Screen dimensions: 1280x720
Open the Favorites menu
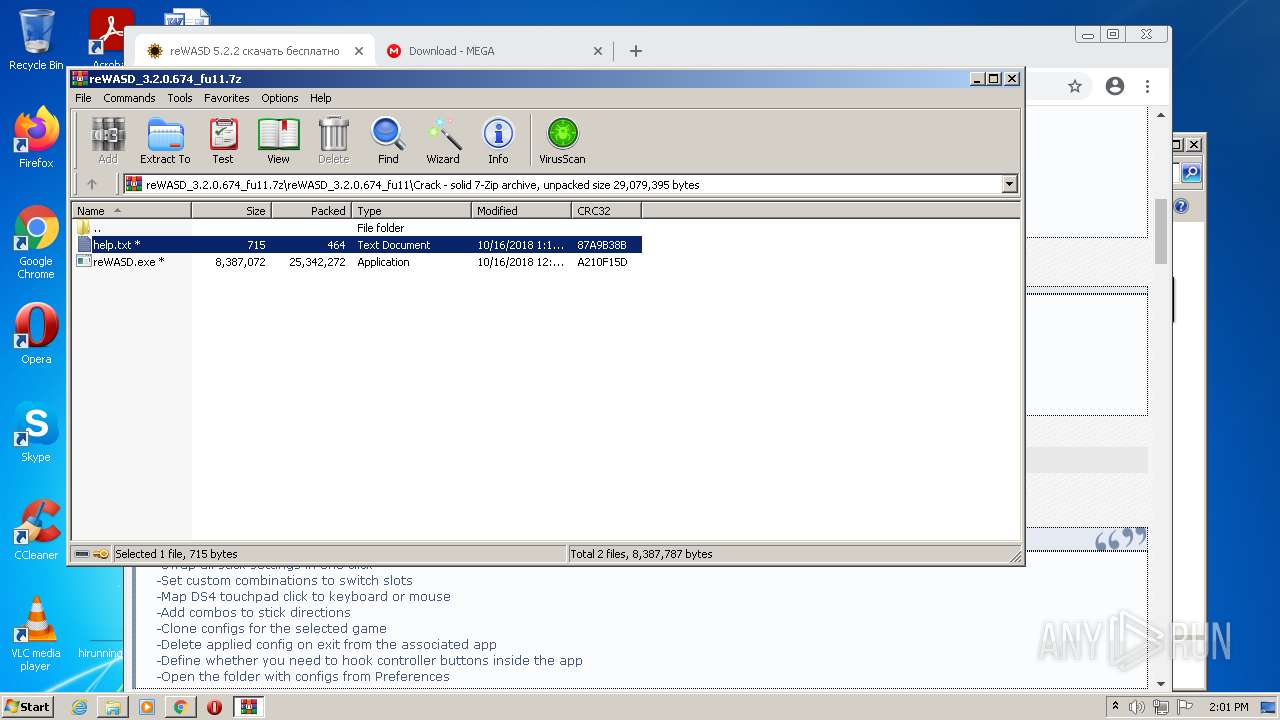(227, 98)
